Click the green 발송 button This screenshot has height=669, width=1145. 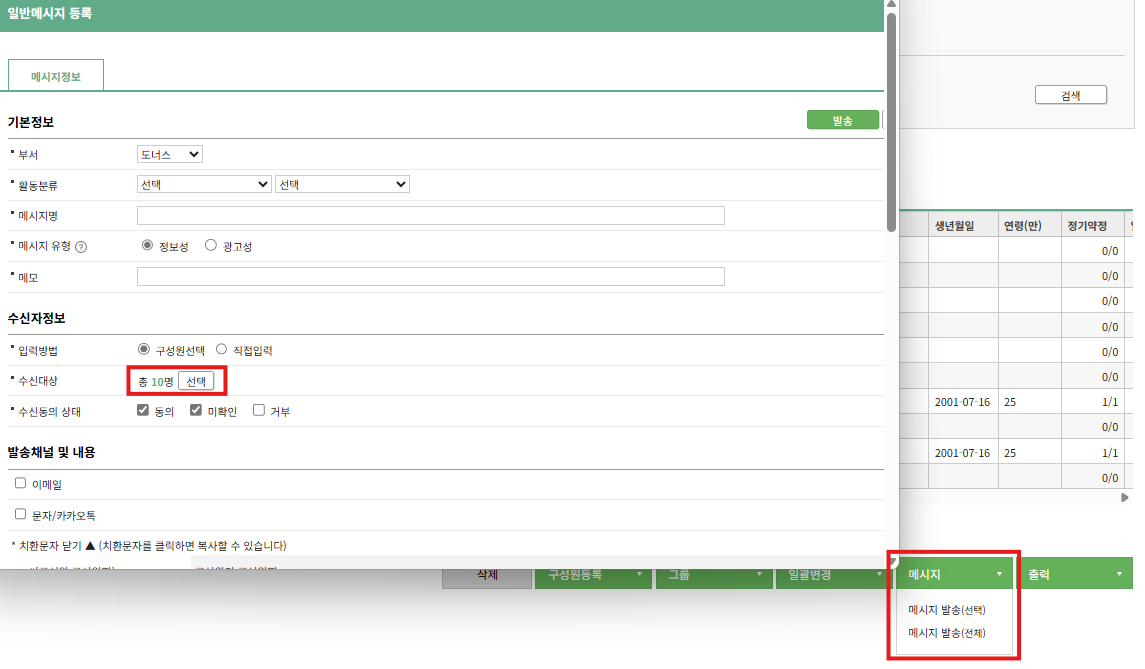coord(843,121)
